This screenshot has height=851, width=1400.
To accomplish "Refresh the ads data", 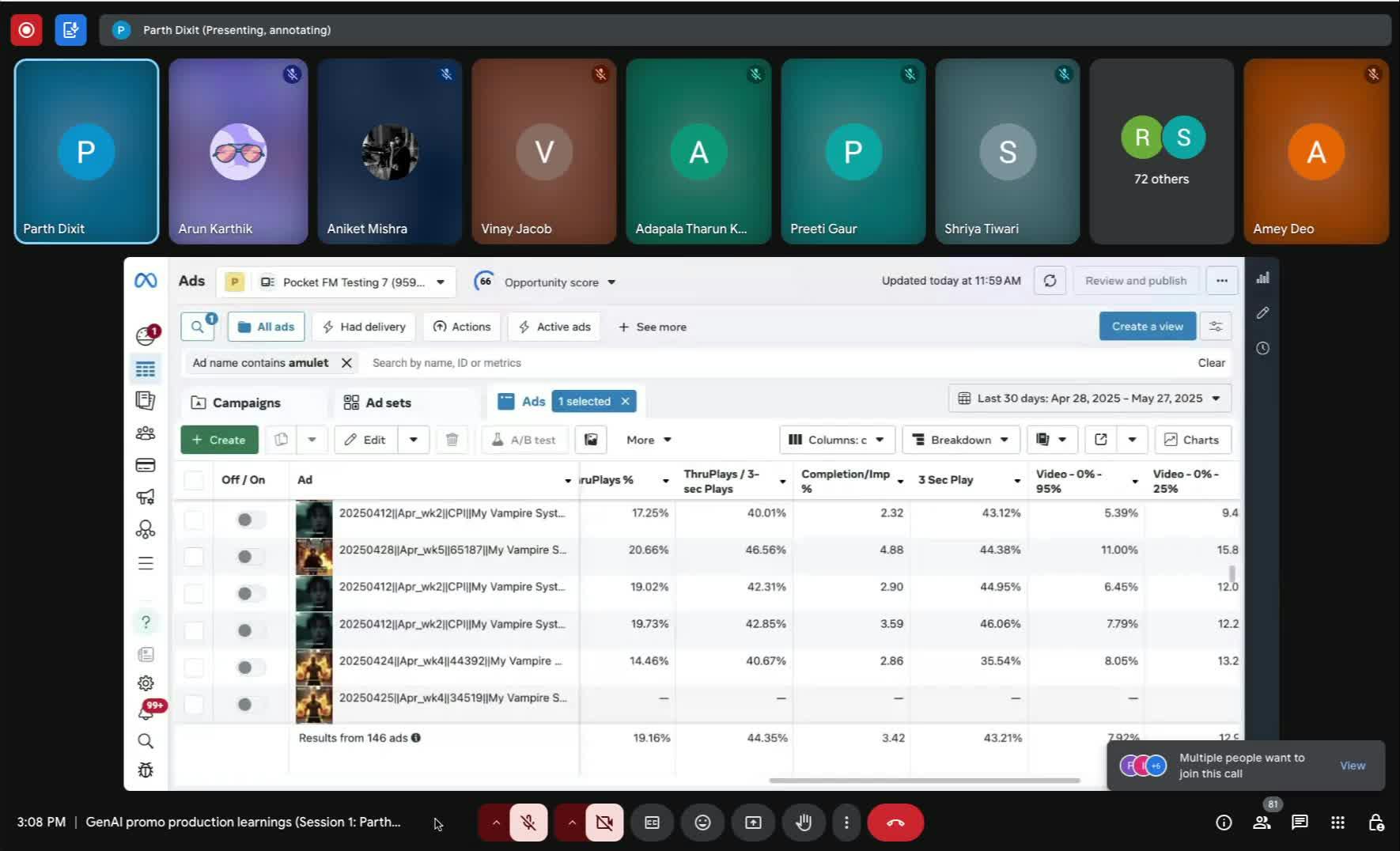I will [1050, 281].
